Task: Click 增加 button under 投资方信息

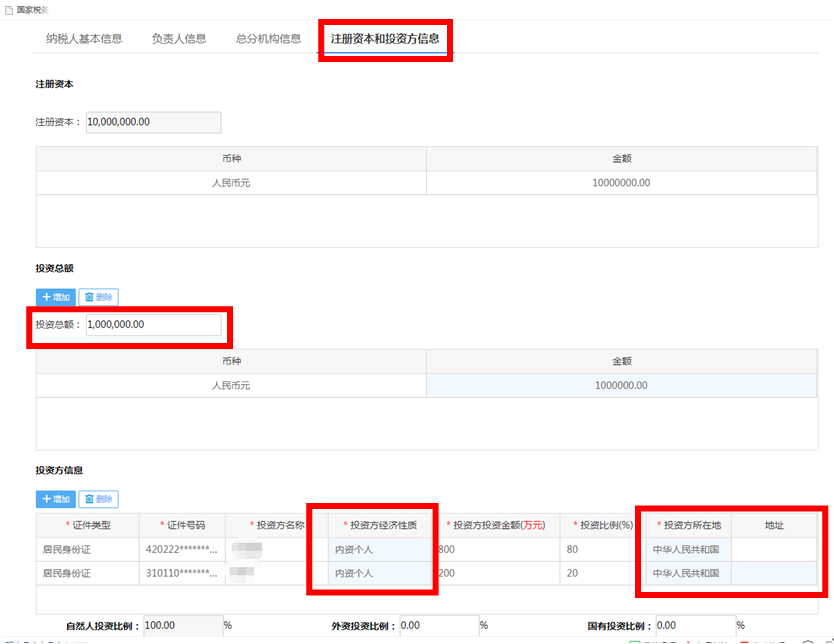Action: tap(56, 499)
